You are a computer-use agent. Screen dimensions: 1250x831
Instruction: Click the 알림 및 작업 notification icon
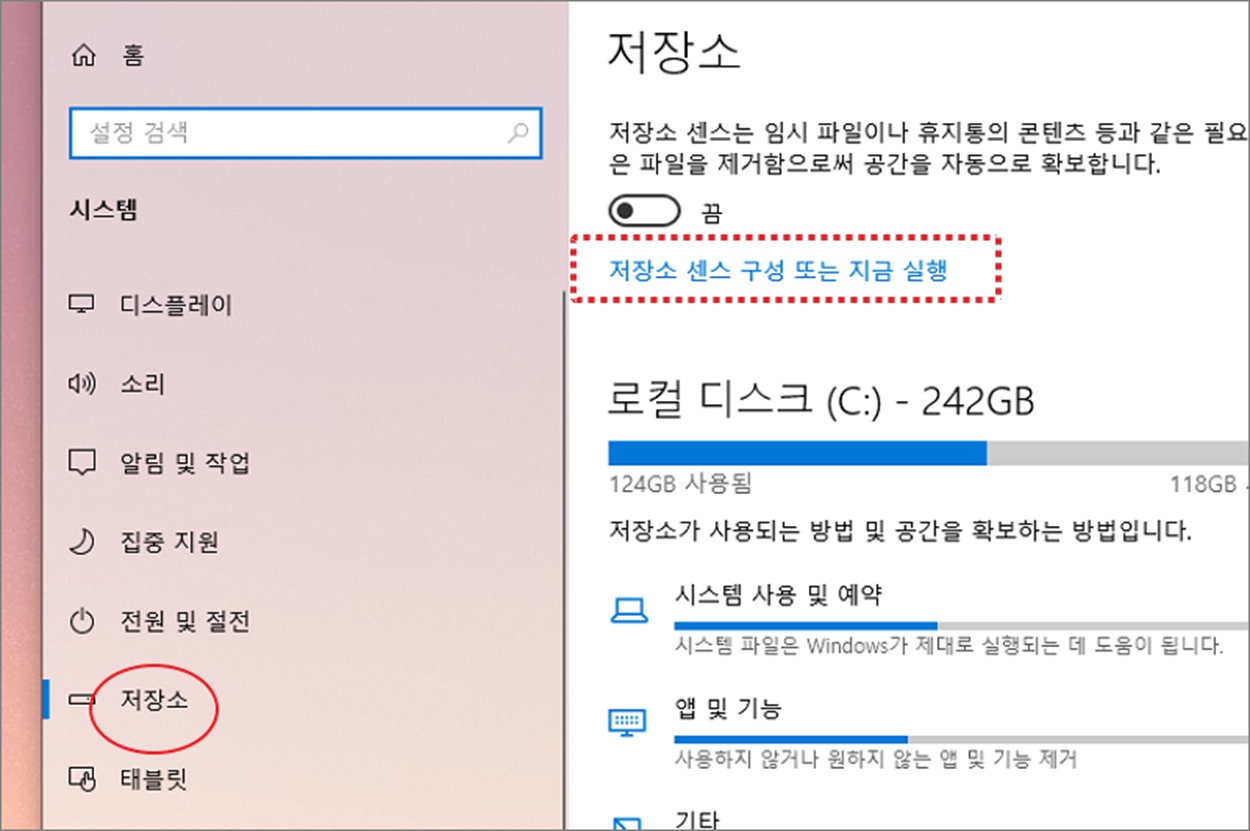coord(81,463)
